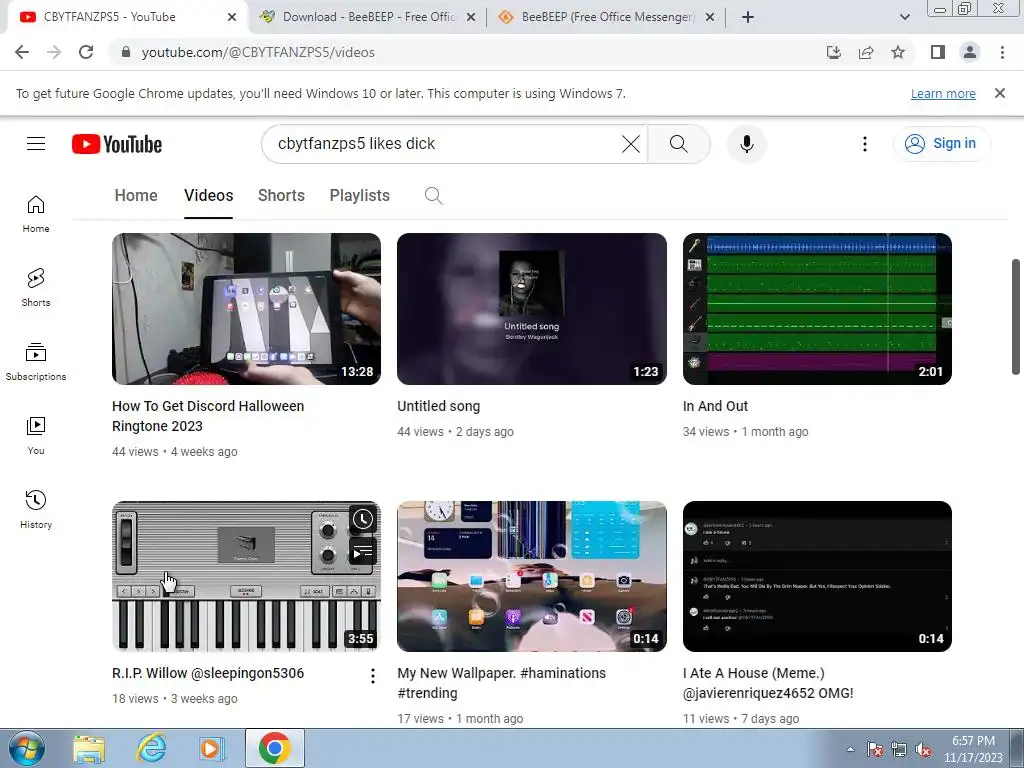Screen dimensions: 1024x768
Task: Switch to channel Home tab
Action: click(136, 195)
